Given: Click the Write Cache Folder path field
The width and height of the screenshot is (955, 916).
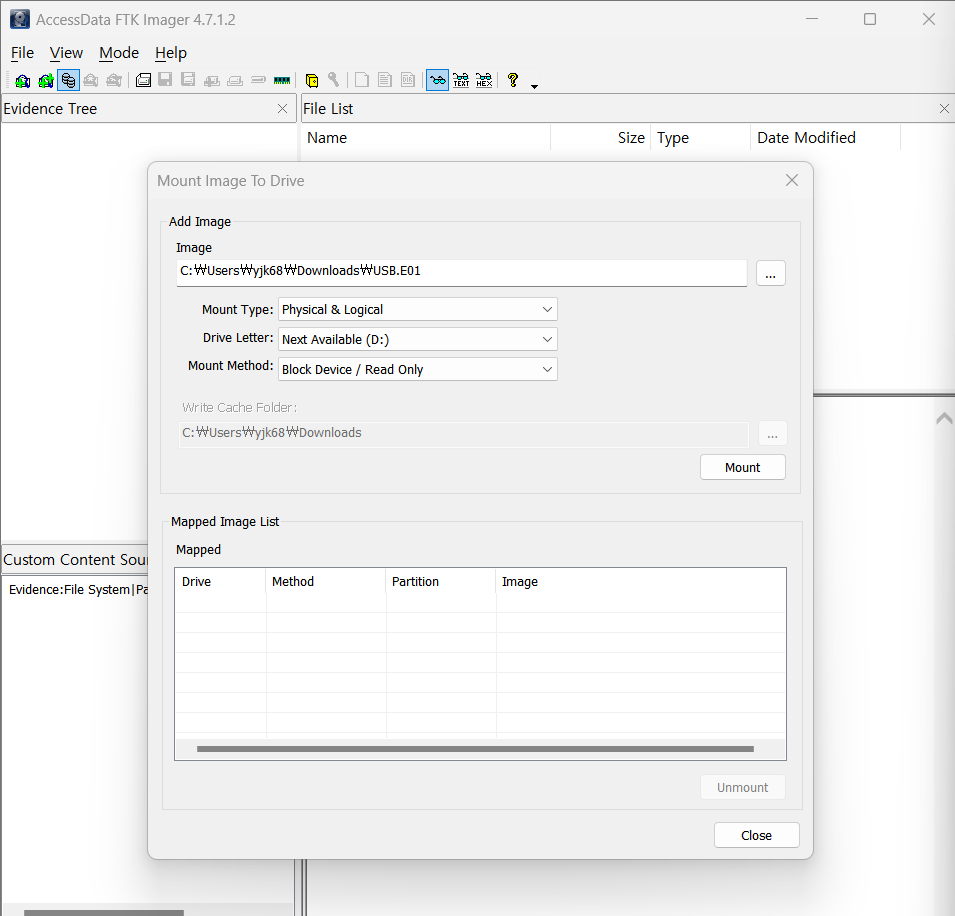Looking at the screenshot, I should tap(463, 434).
